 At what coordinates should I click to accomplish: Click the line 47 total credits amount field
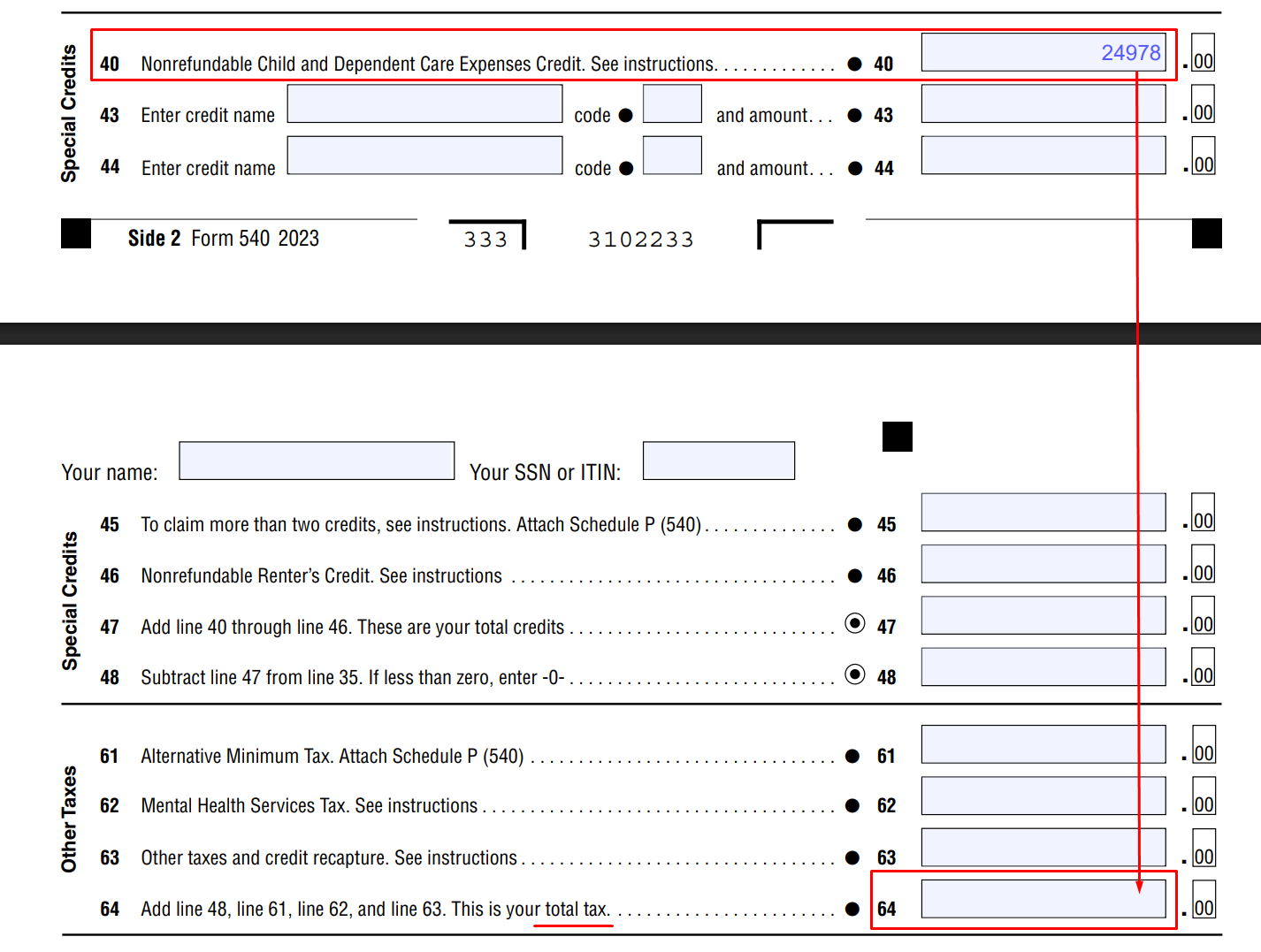(x=1043, y=614)
